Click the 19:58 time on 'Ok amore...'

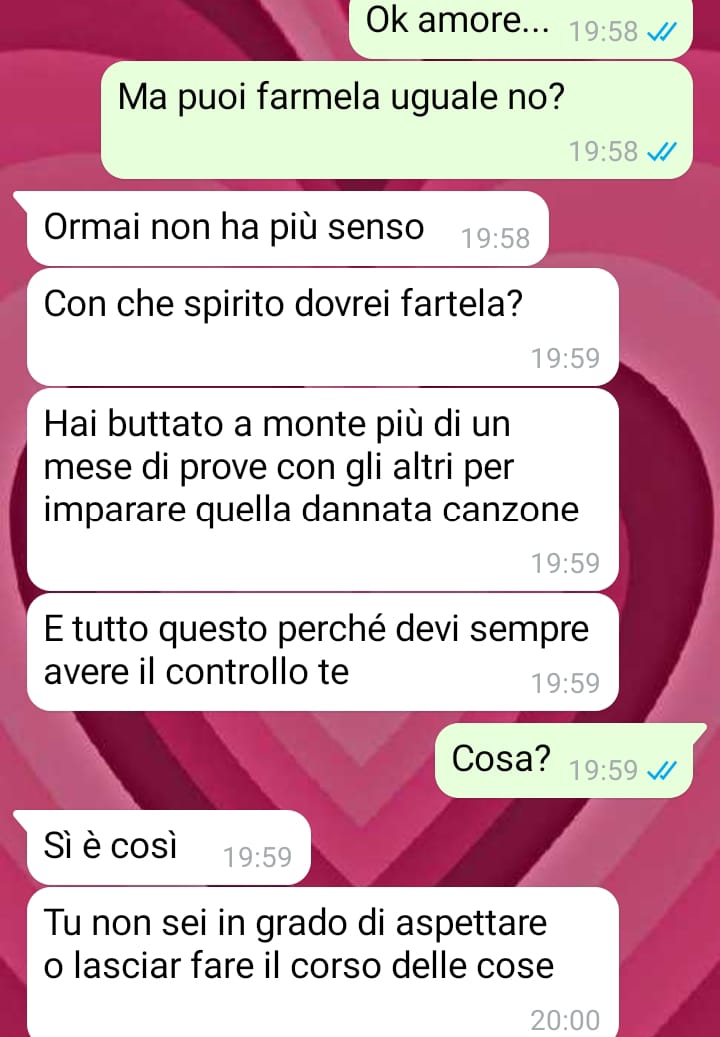(x=603, y=32)
